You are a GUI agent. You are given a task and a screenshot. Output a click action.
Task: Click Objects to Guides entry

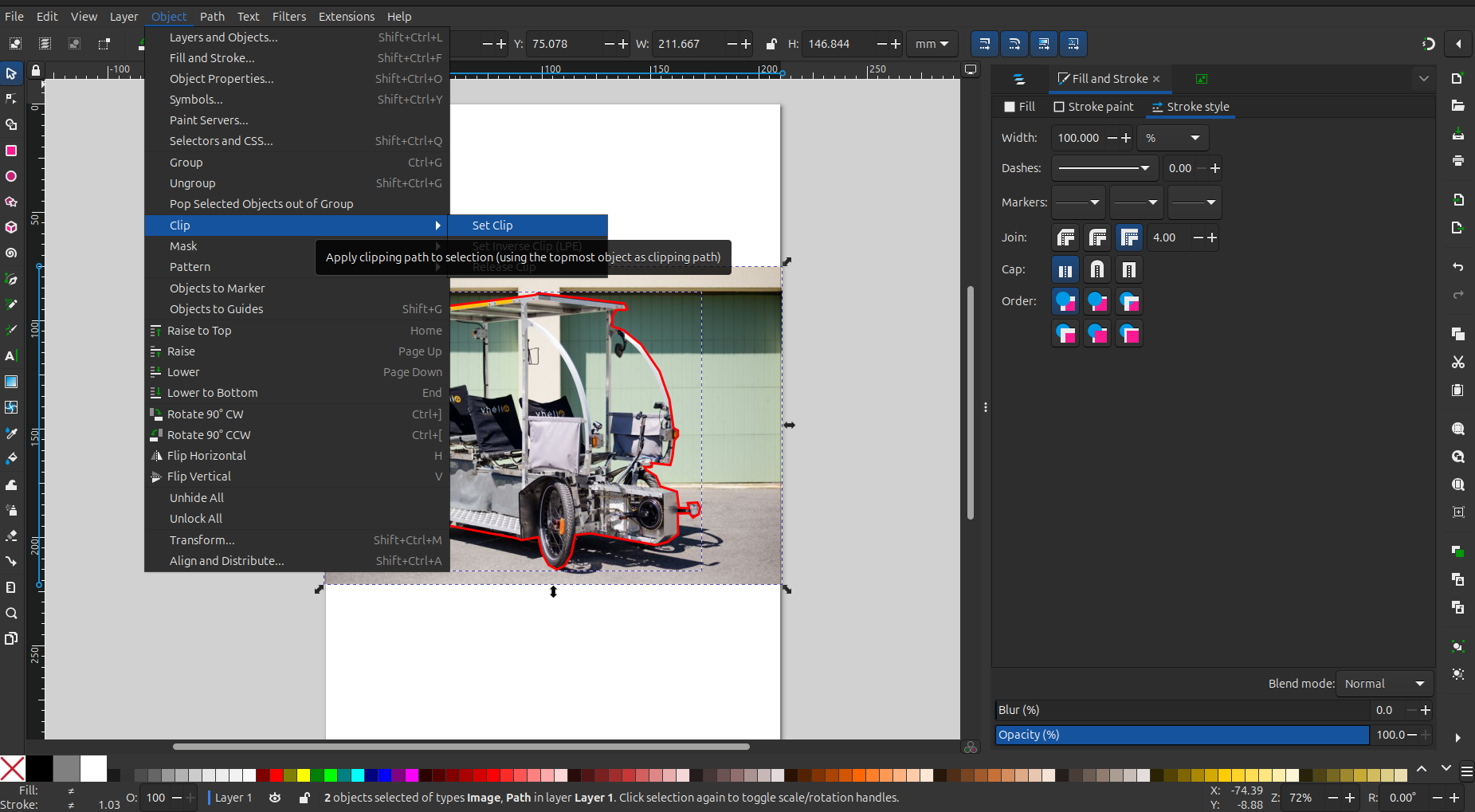click(x=297, y=309)
